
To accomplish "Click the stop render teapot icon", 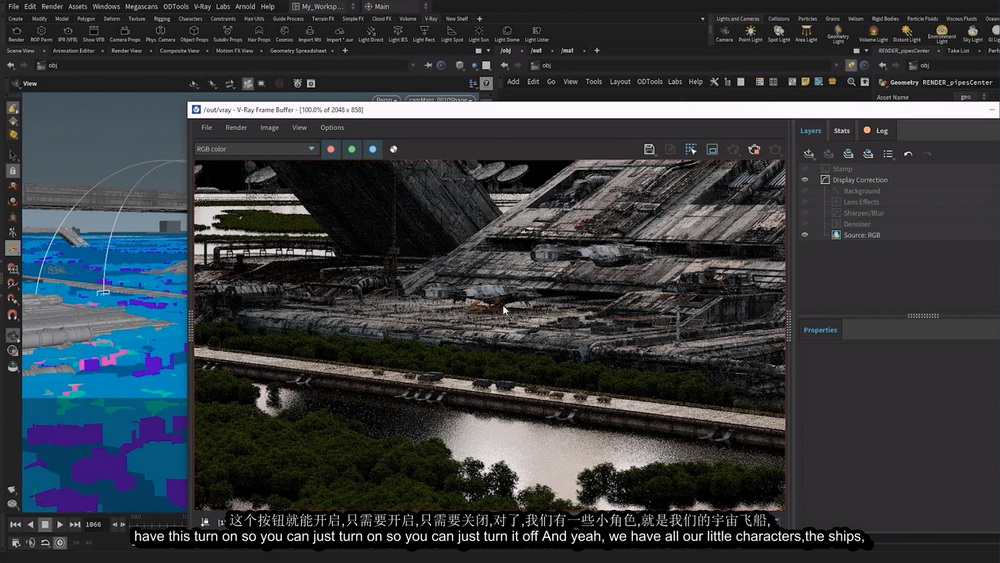I will click(754, 149).
